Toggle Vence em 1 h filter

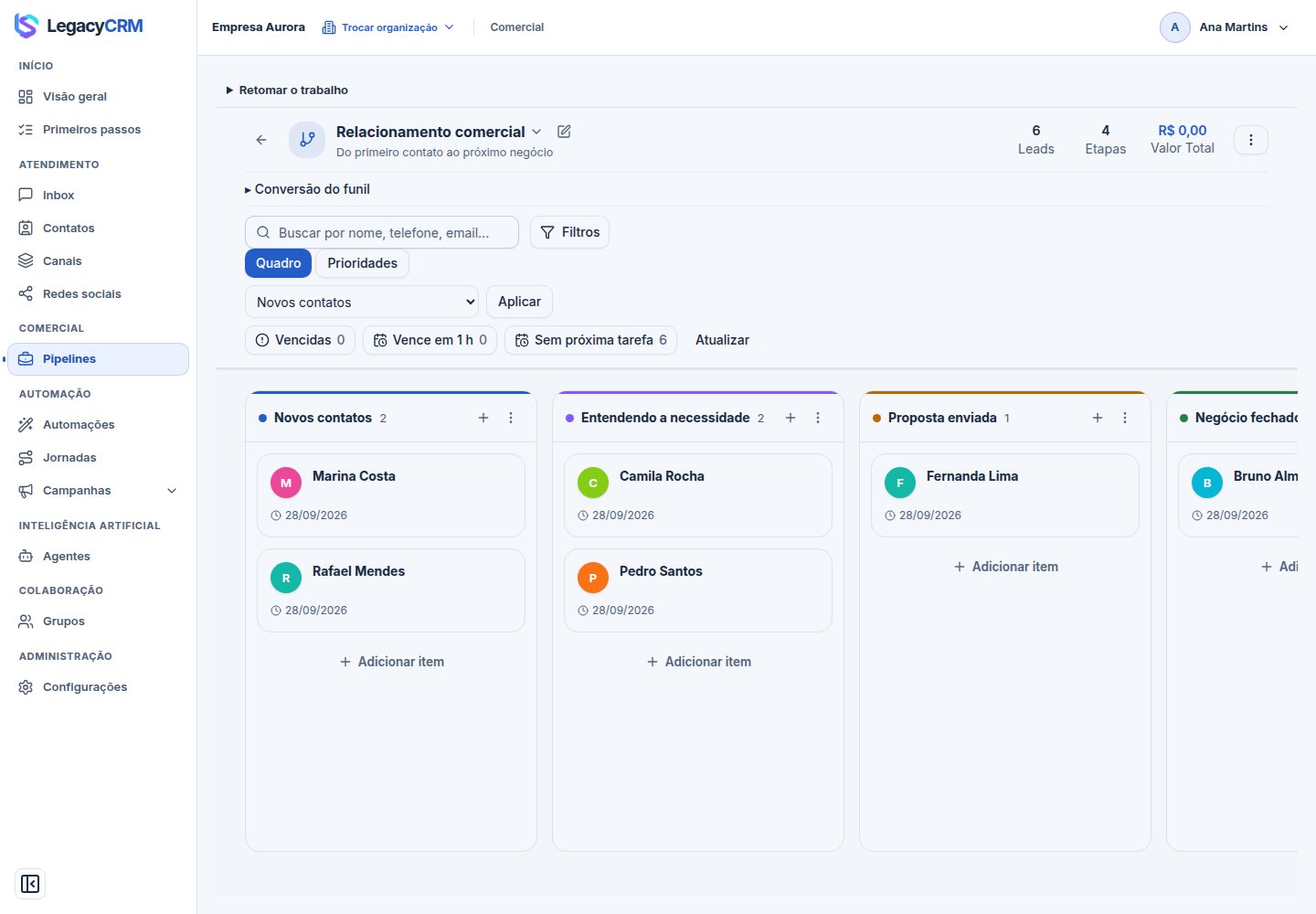(430, 340)
